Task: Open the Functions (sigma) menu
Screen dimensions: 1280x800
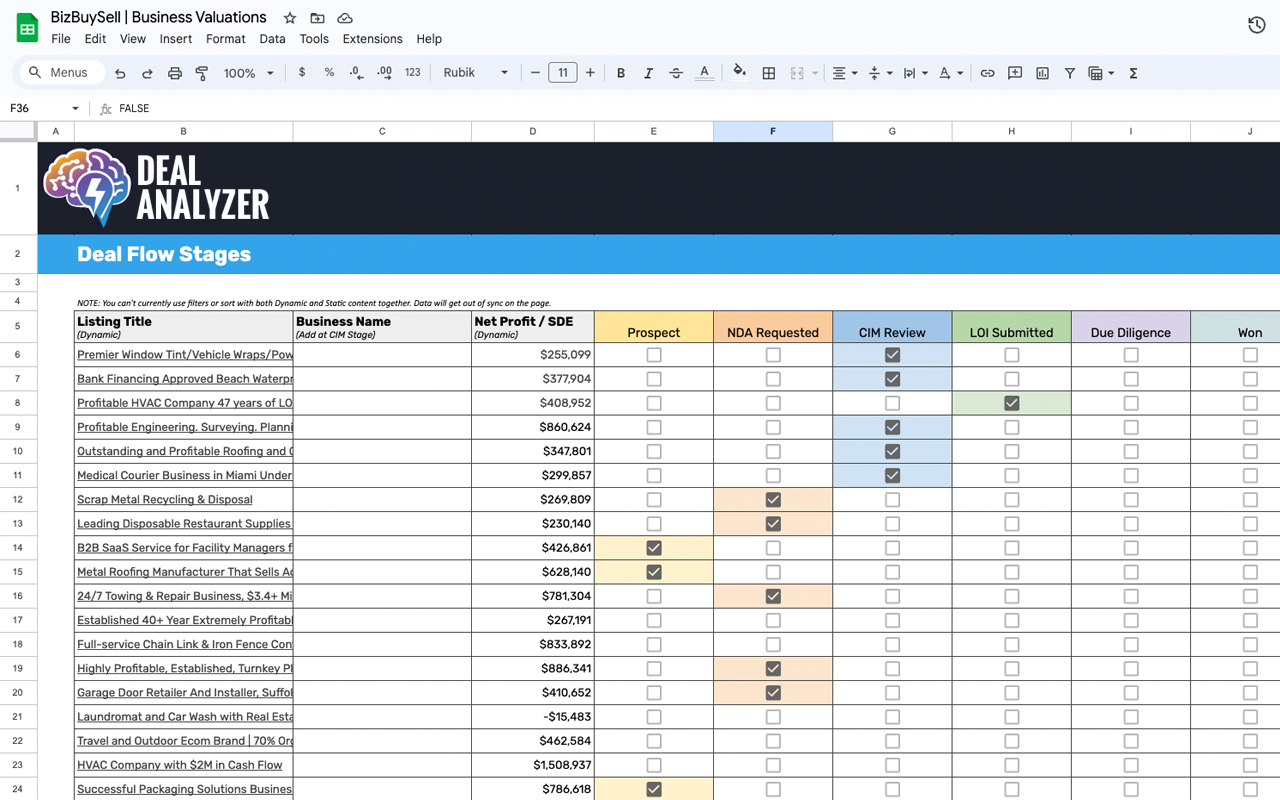Action: 1133,72
